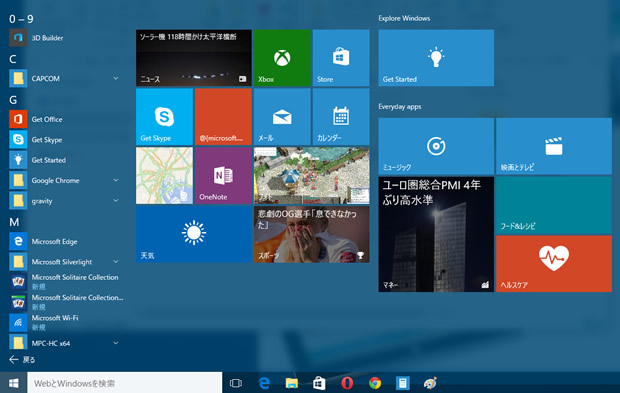Click the Explore Windows group heading
The image size is (620, 393).
tap(404, 18)
